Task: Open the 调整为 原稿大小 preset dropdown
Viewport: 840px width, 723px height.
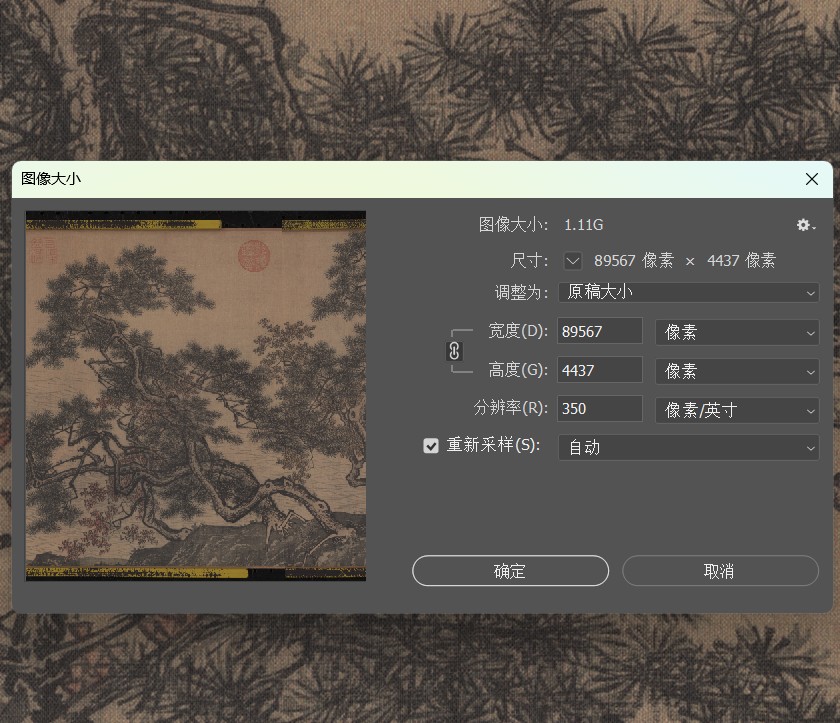Action: [x=688, y=292]
